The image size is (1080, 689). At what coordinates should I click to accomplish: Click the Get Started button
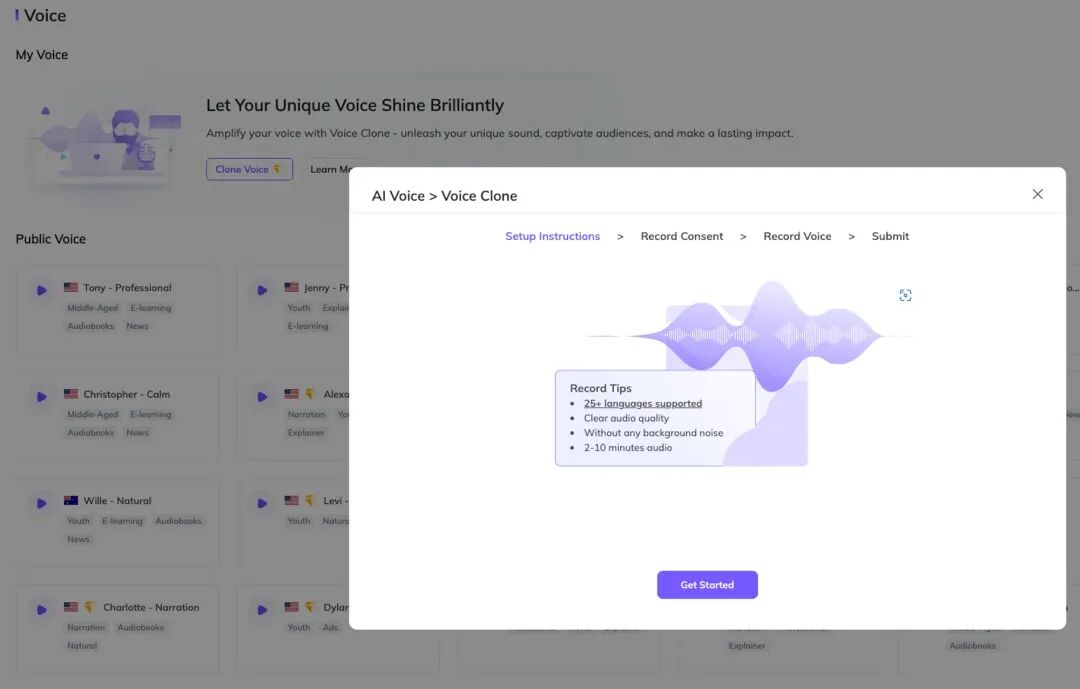click(707, 585)
